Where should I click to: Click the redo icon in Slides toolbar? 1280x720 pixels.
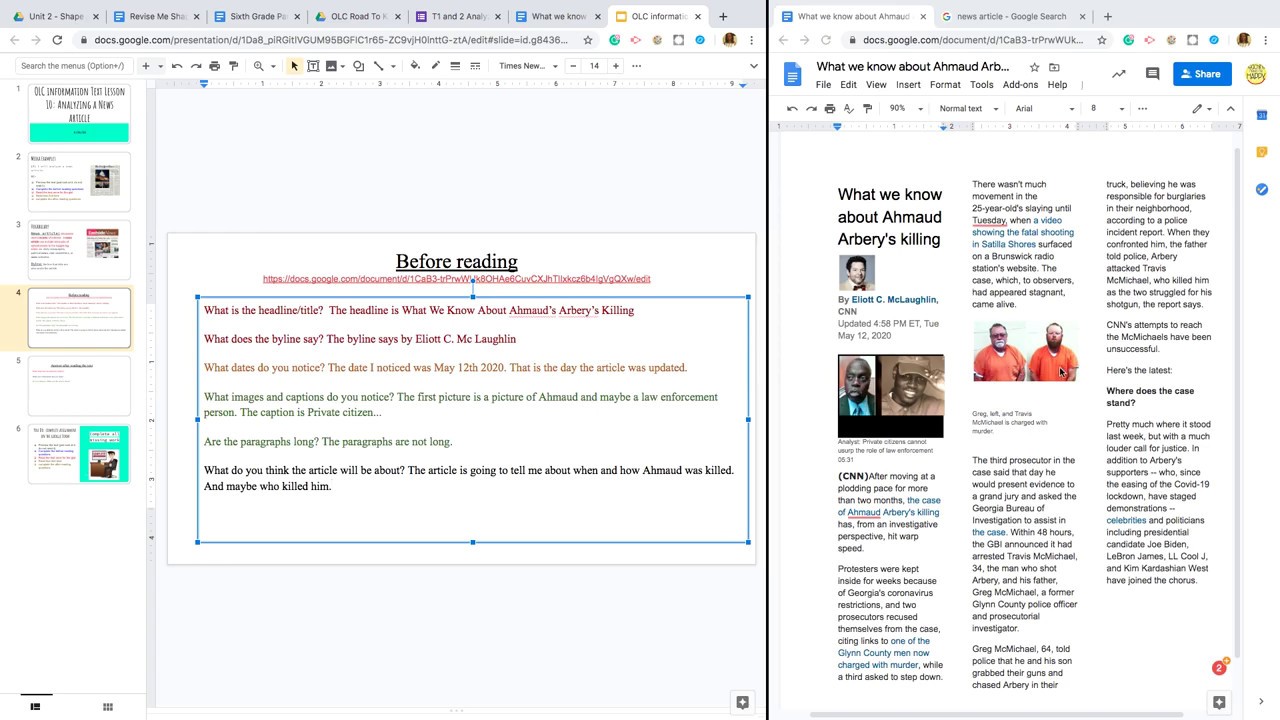[x=196, y=66]
